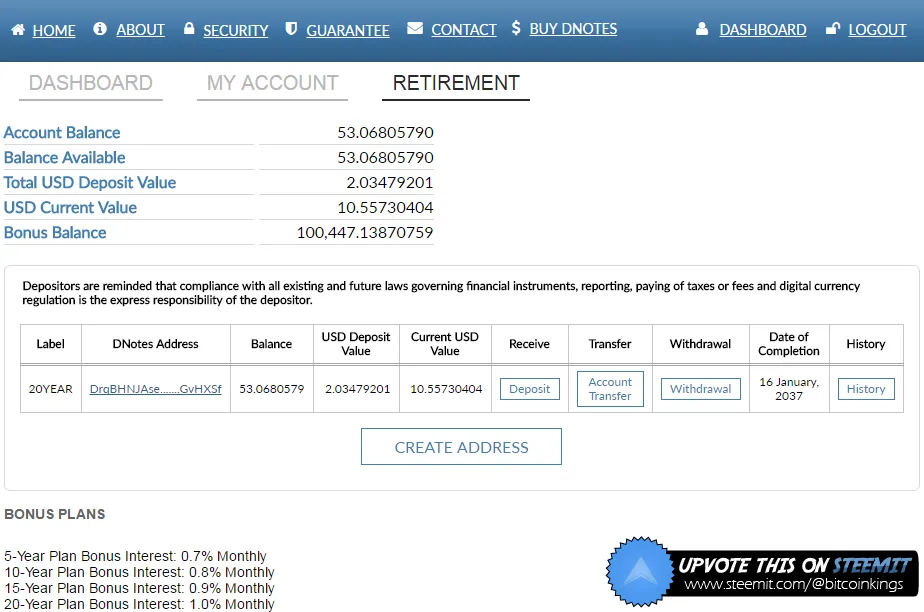Select the USD Current Value amount 10.55730404
This screenshot has height=612, width=924.
pyautogui.click(x=385, y=207)
